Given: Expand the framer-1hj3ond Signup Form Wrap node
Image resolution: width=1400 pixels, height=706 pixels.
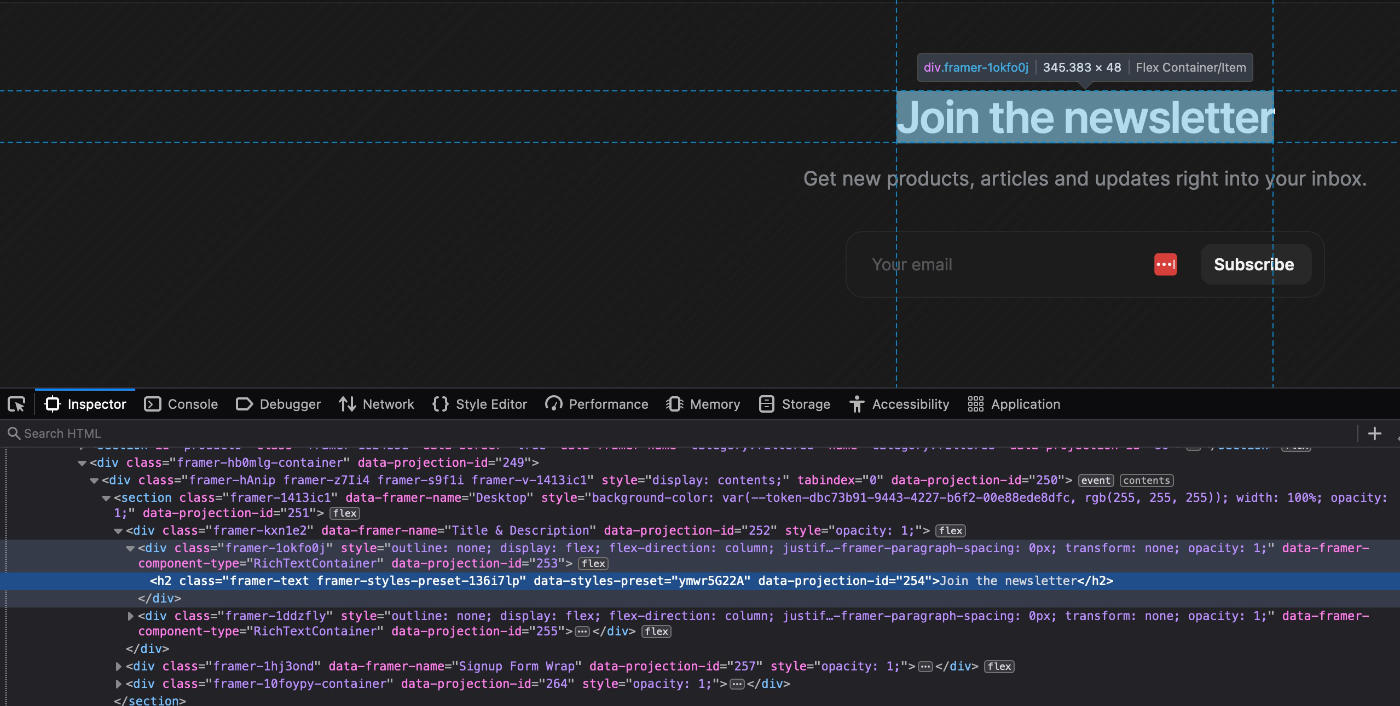Looking at the screenshot, I should [x=119, y=667].
